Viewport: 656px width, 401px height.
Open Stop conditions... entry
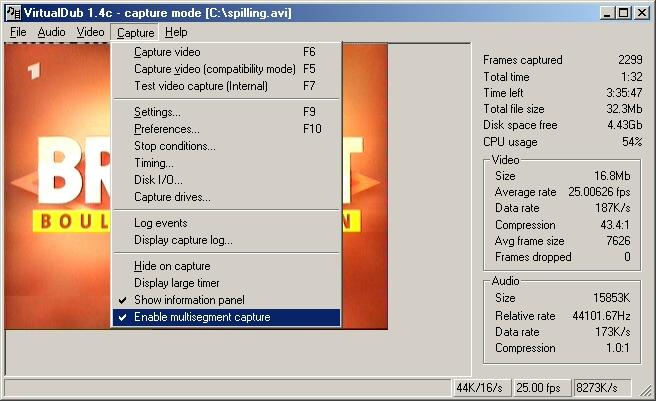tap(174, 146)
